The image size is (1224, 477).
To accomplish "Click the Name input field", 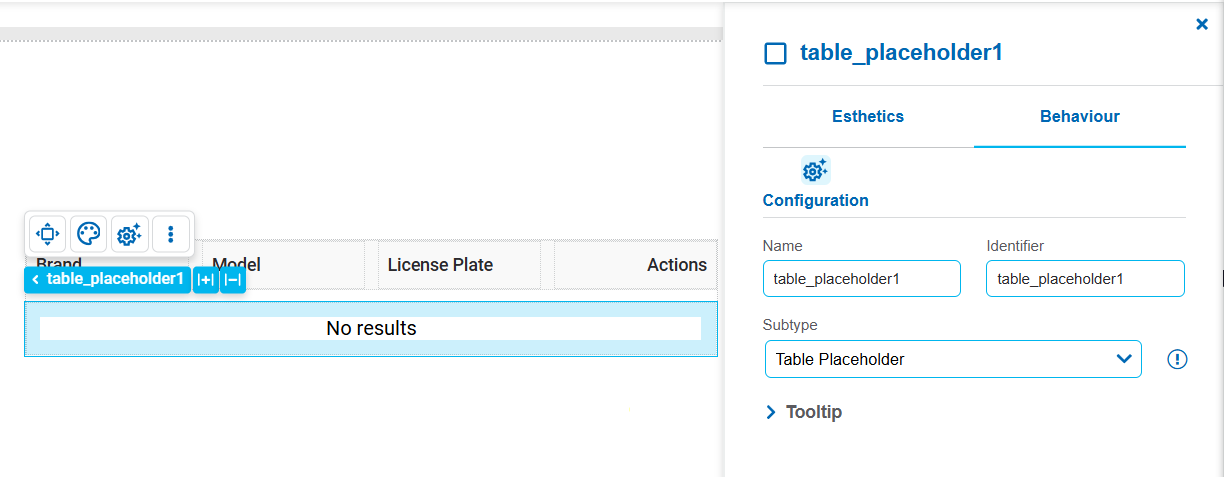I will pyautogui.click(x=862, y=279).
